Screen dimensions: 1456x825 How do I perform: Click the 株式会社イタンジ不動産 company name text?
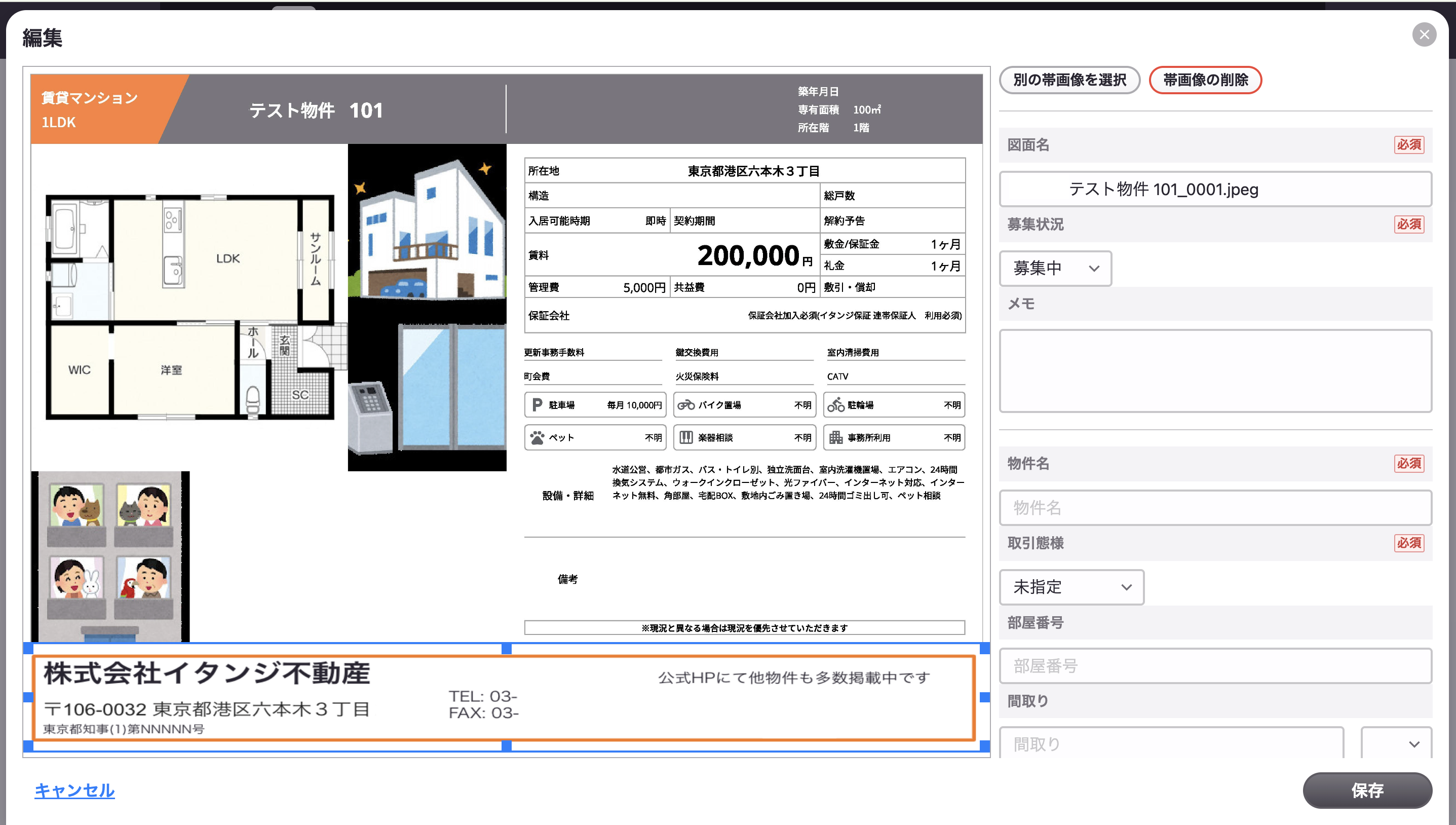(x=207, y=673)
